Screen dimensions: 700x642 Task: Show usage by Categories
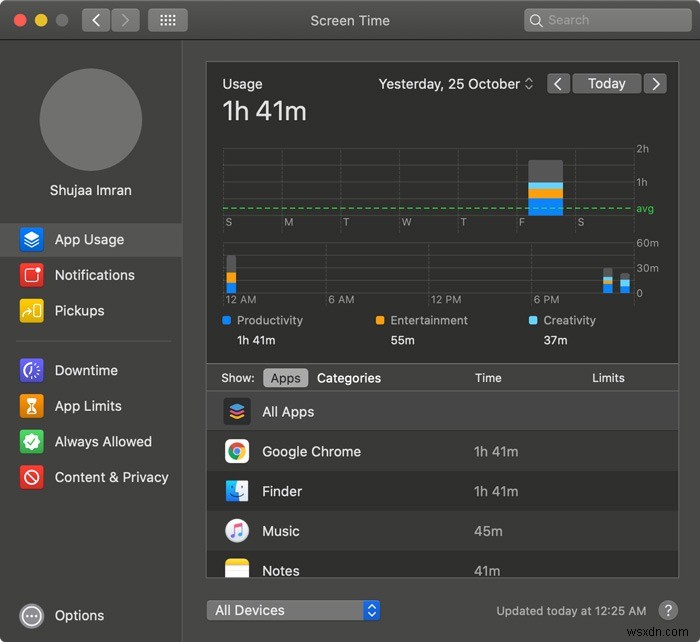tap(349, 378)
